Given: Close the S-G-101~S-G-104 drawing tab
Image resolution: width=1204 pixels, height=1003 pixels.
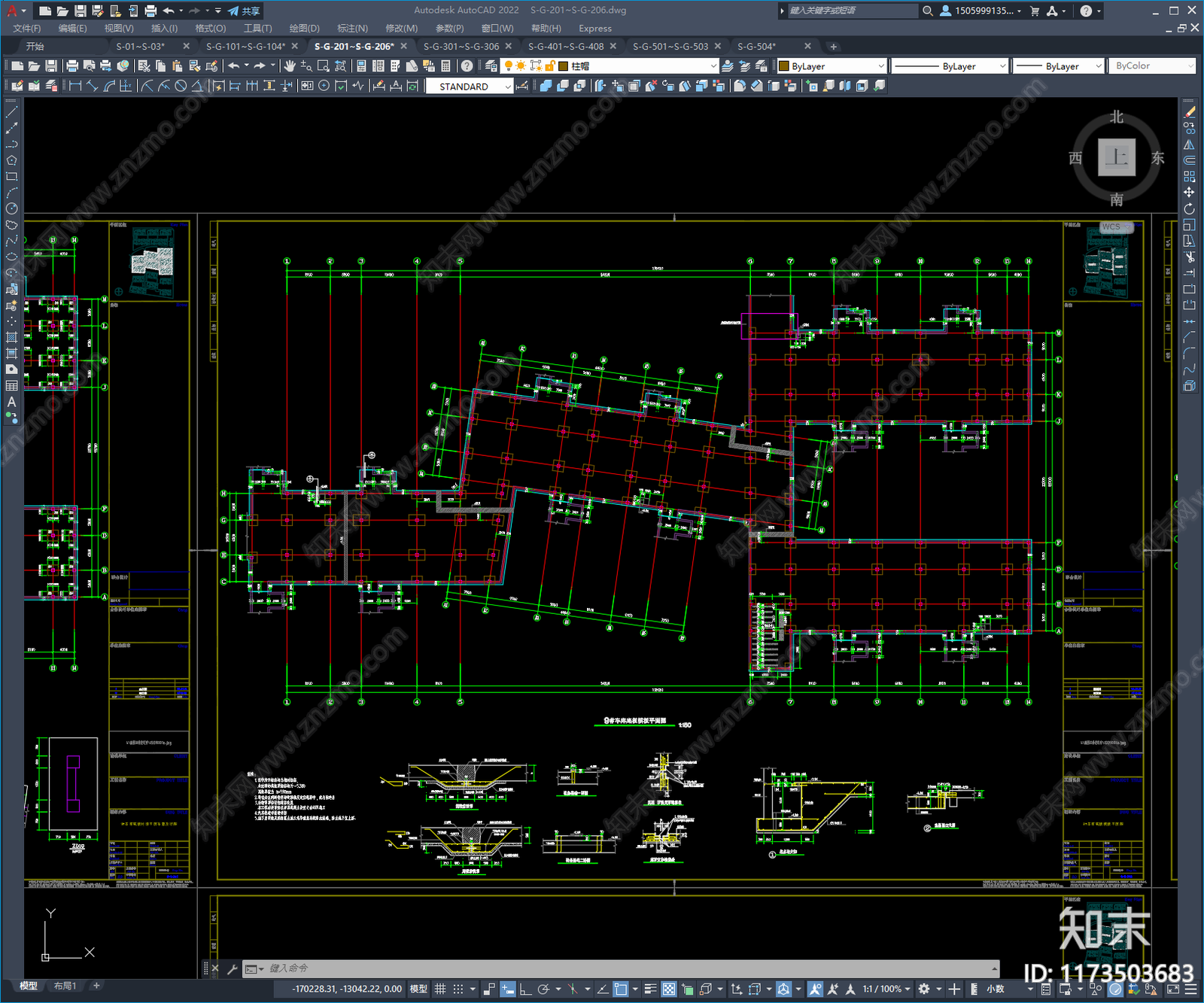Looking at the screenshot, I should tap(295, 47).
